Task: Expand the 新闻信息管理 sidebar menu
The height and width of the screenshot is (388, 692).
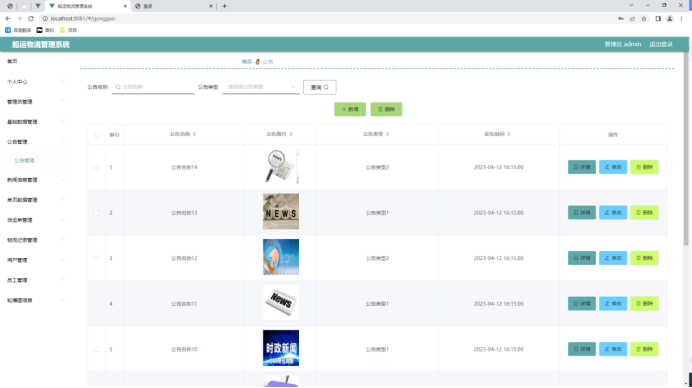Action: 35,180
